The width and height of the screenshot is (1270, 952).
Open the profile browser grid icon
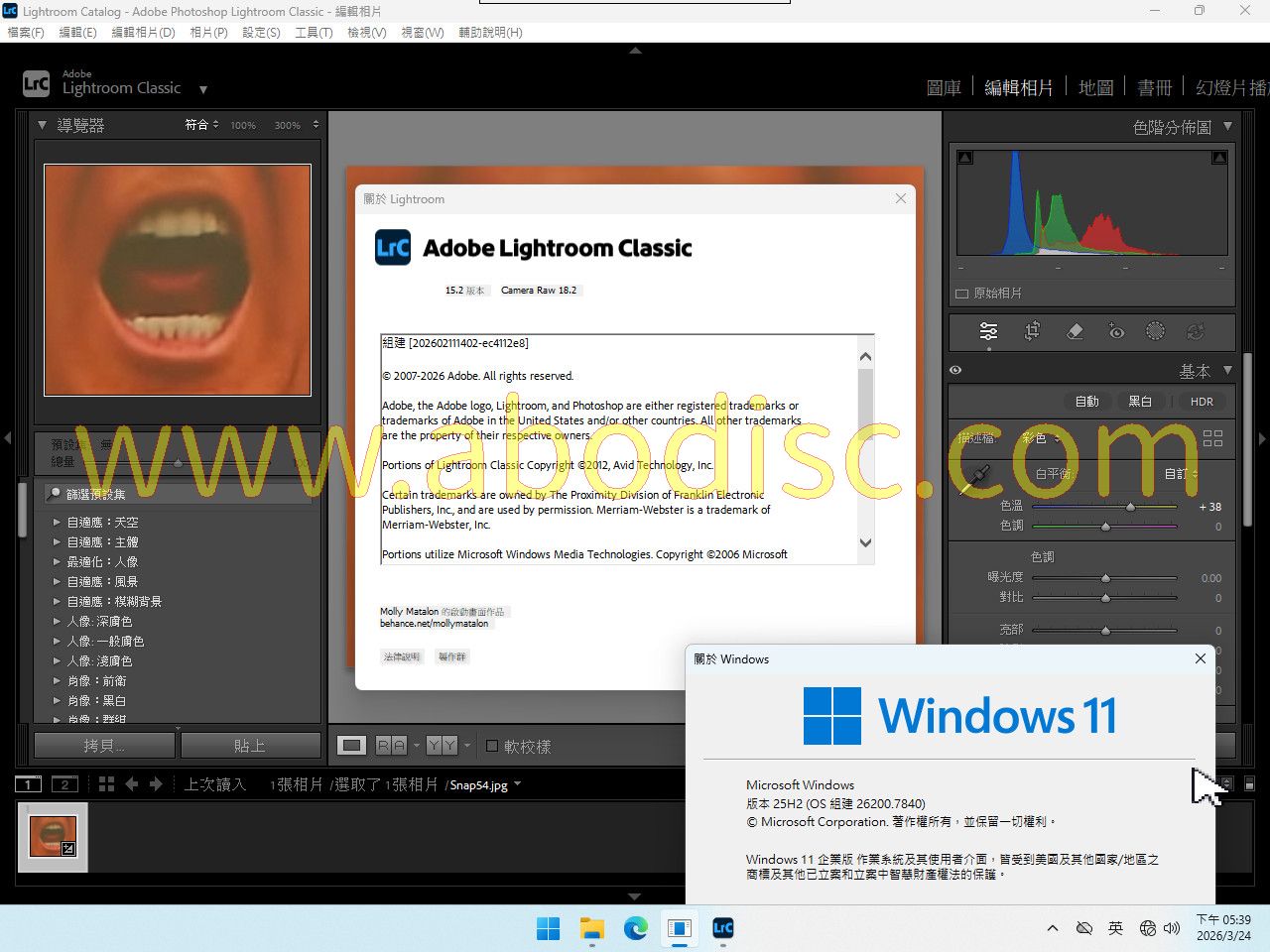(1212, 438)
